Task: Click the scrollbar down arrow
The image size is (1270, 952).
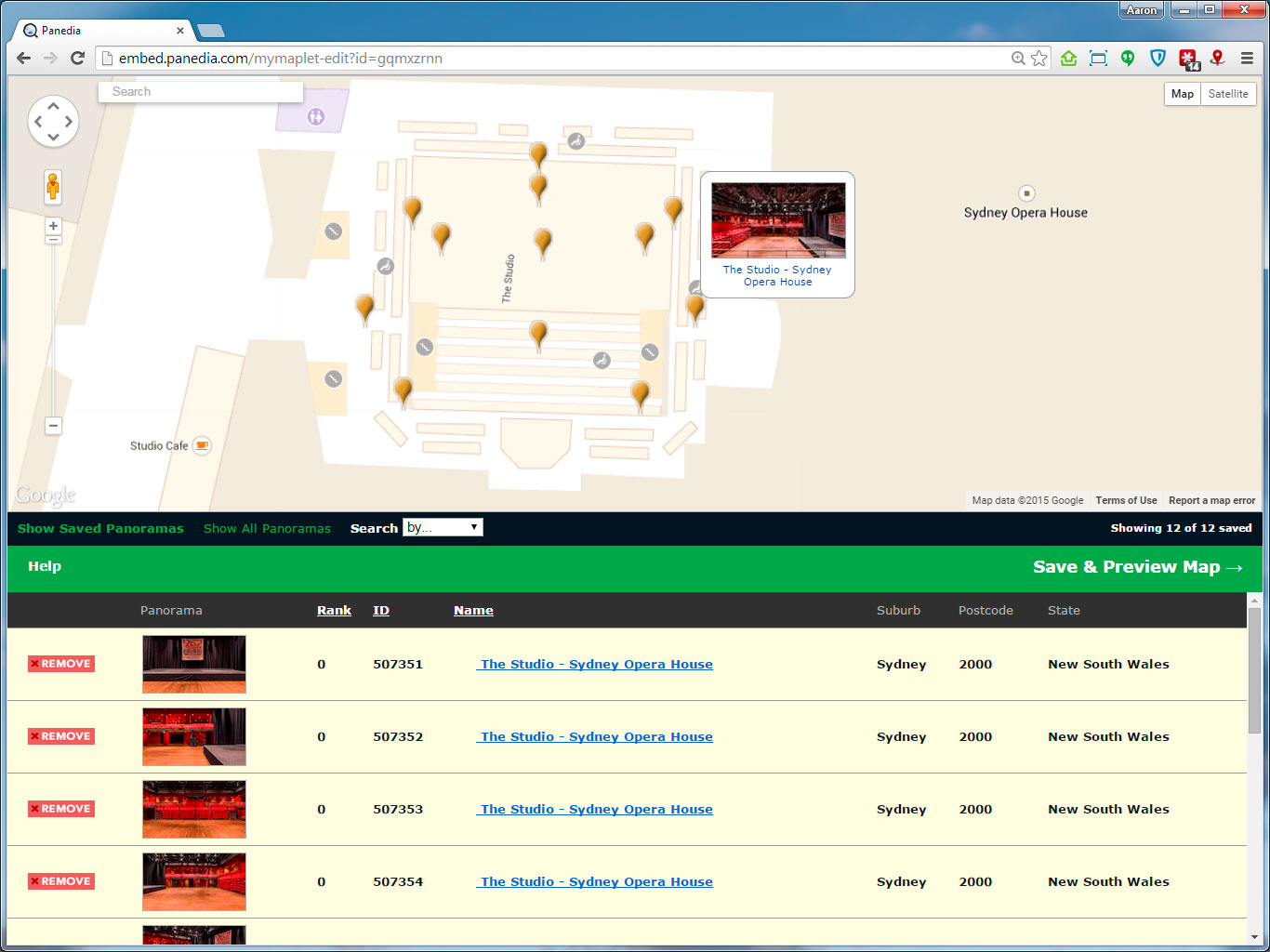Action: coord(1254,937)
